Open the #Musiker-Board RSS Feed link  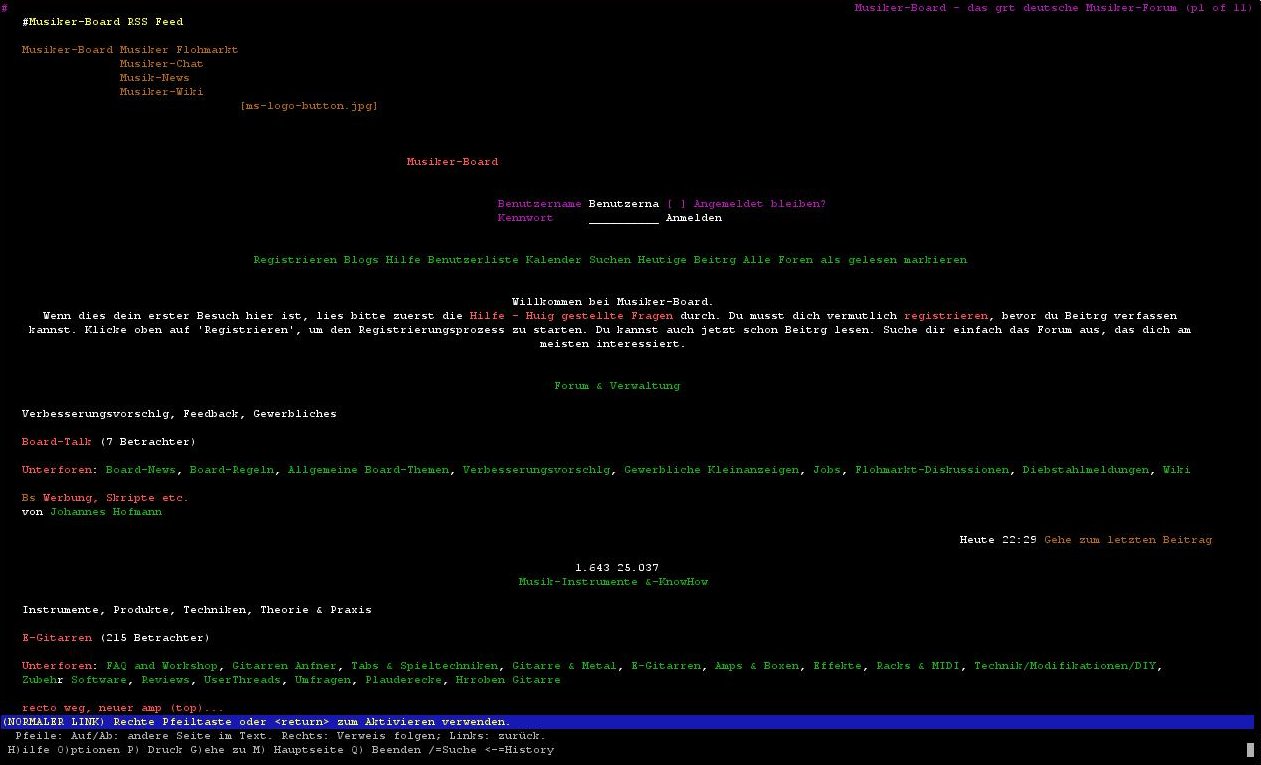[102, 22]
